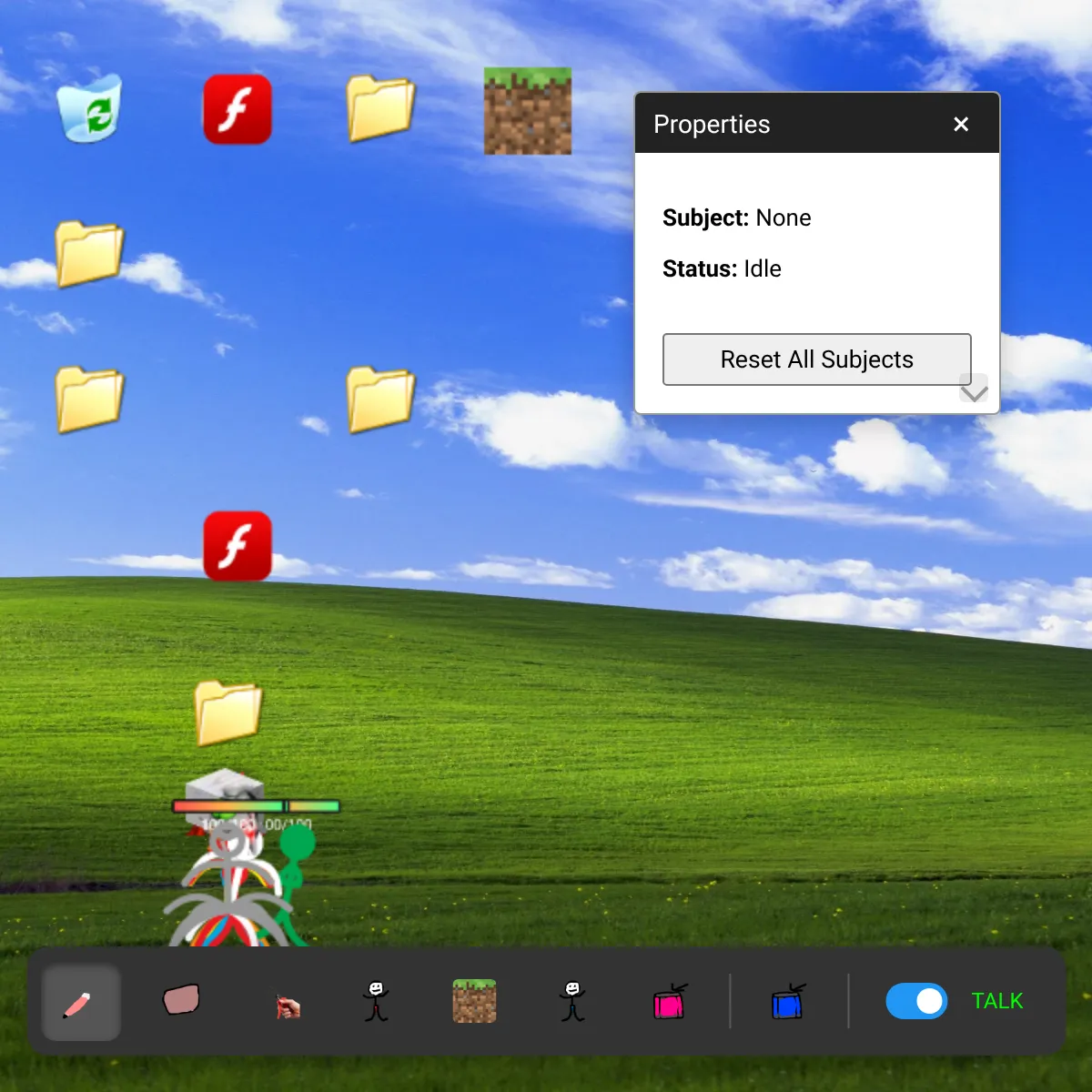This screenshot has height=1092, width=1092.
Task: Open the Recycle Bin desktop icon
Action: (x=89, y=109)
